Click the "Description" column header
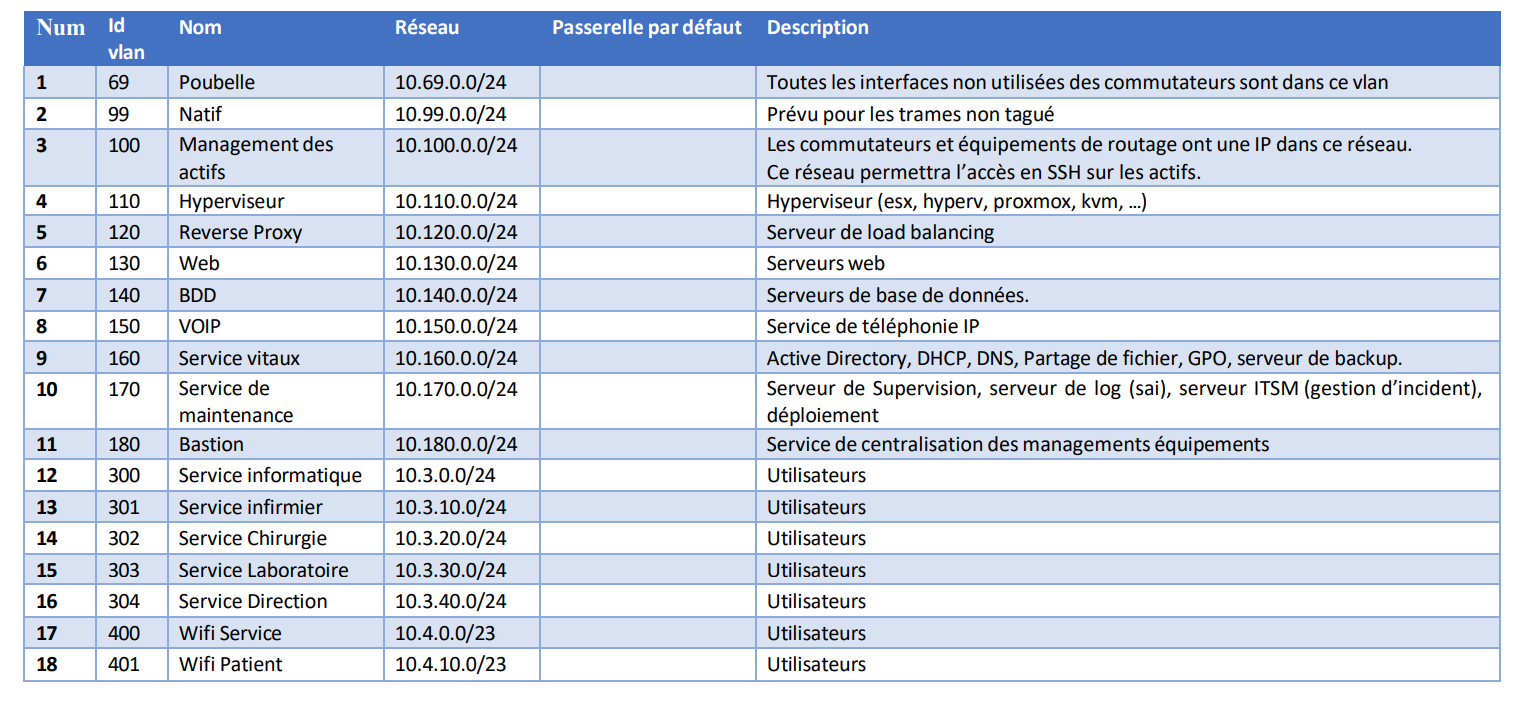The image size is (1522, 703). coord(817,28)
